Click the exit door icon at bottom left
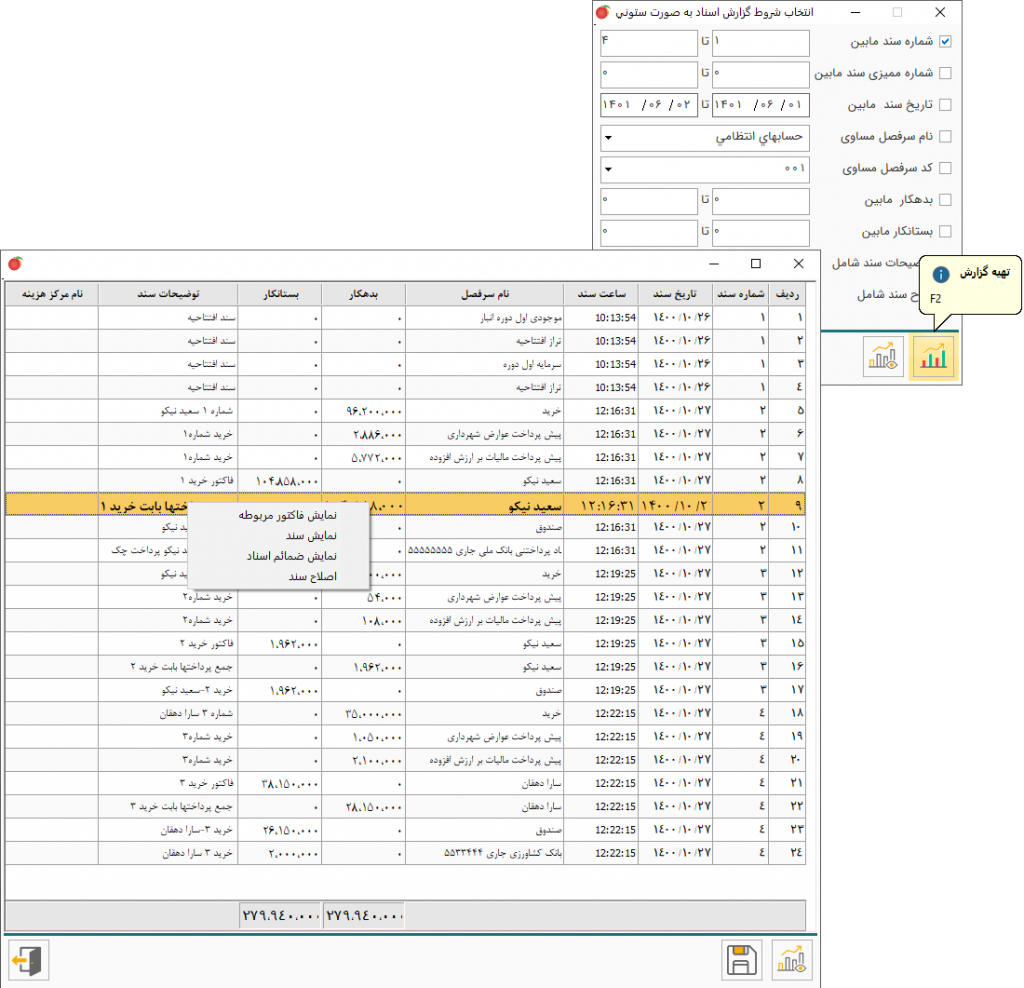Viewport: 1024px width, 988px height. (28, 961)
